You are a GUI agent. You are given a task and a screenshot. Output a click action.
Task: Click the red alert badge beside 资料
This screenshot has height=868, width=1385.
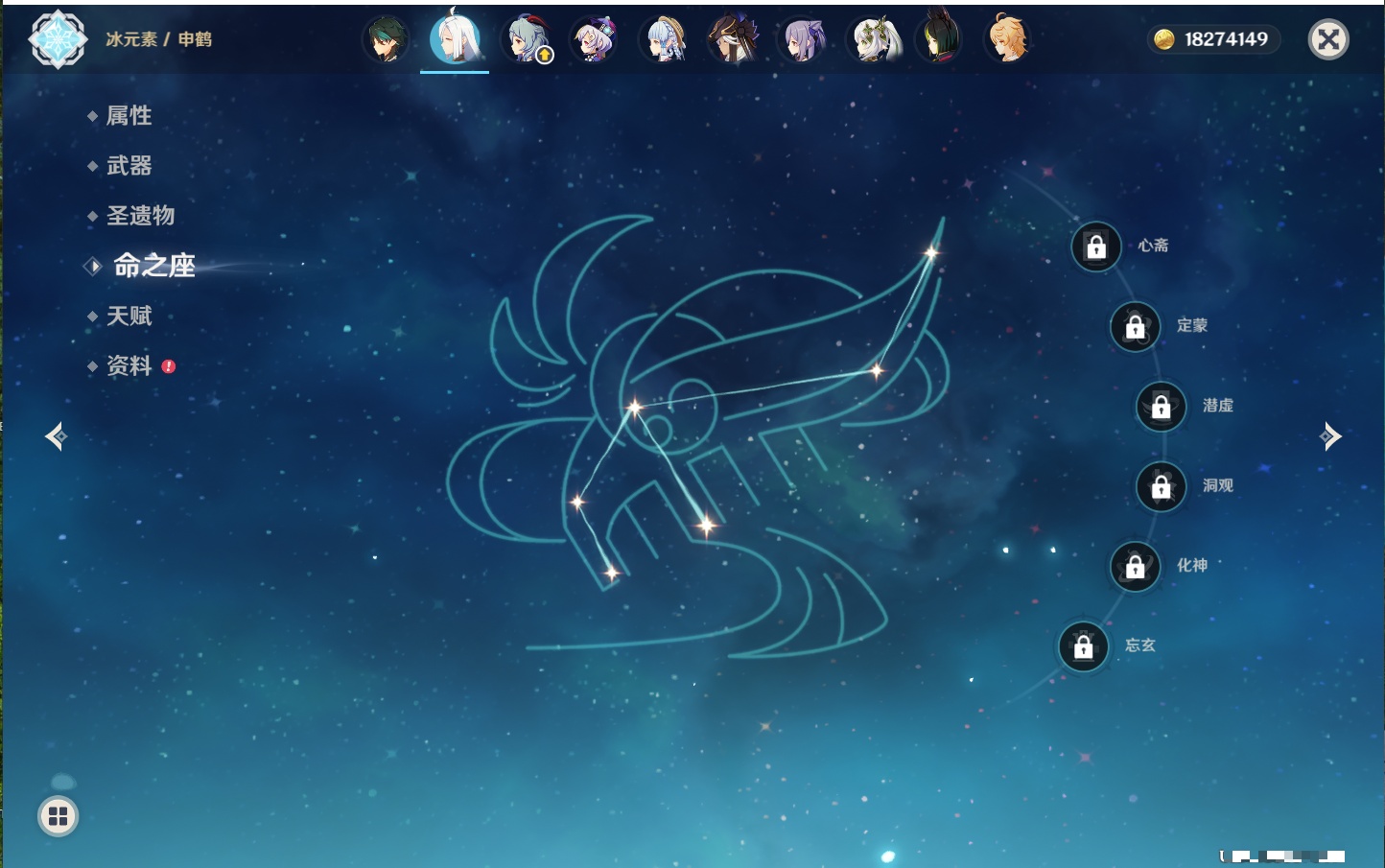[169, 366]
